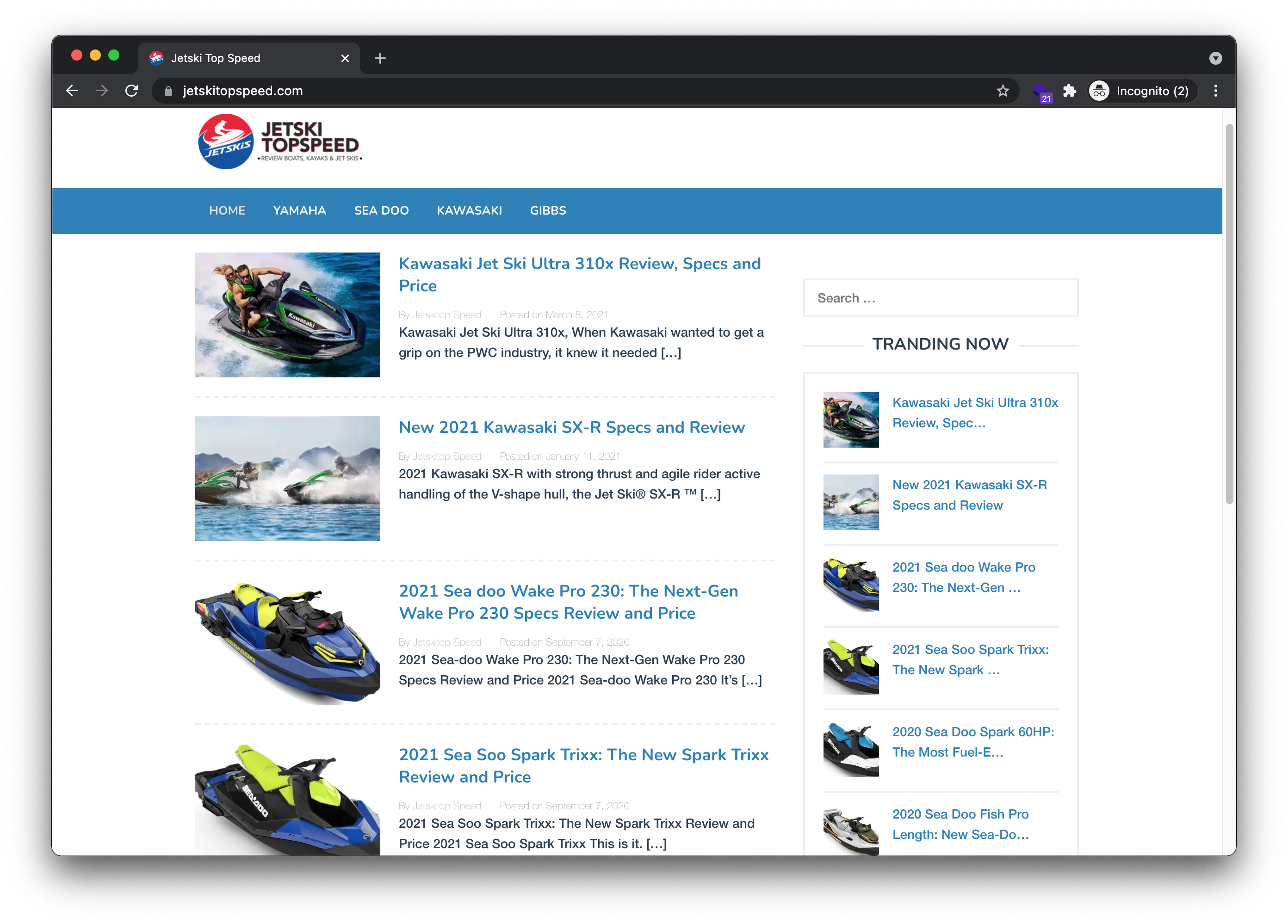Switch to the SEA DOO menu item
Image resolution: width=1288 pixels, height=924 pixels.
coord(381,210)
